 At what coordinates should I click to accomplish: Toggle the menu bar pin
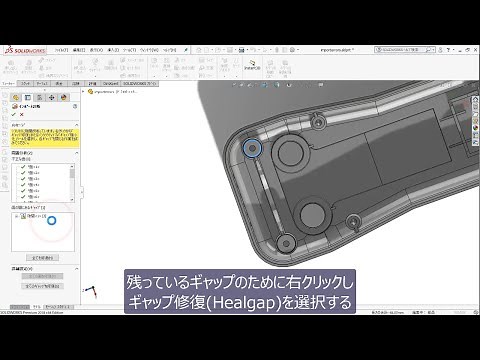(186, 50)
